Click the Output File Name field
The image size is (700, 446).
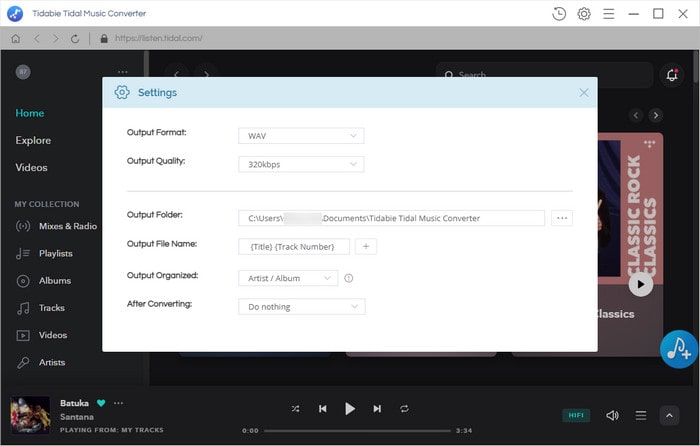(x=294, y=246)
